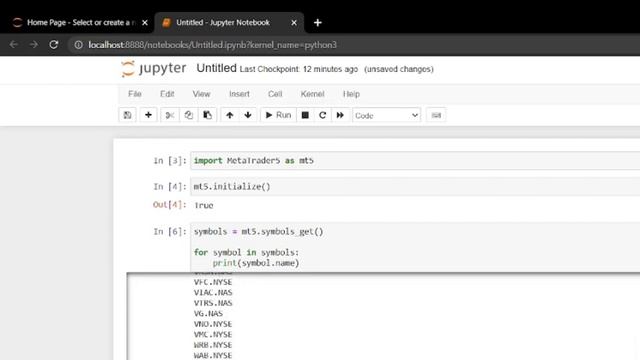Go forward in browser history
Screen dimensions: 640x360
[x=34, y=45]
